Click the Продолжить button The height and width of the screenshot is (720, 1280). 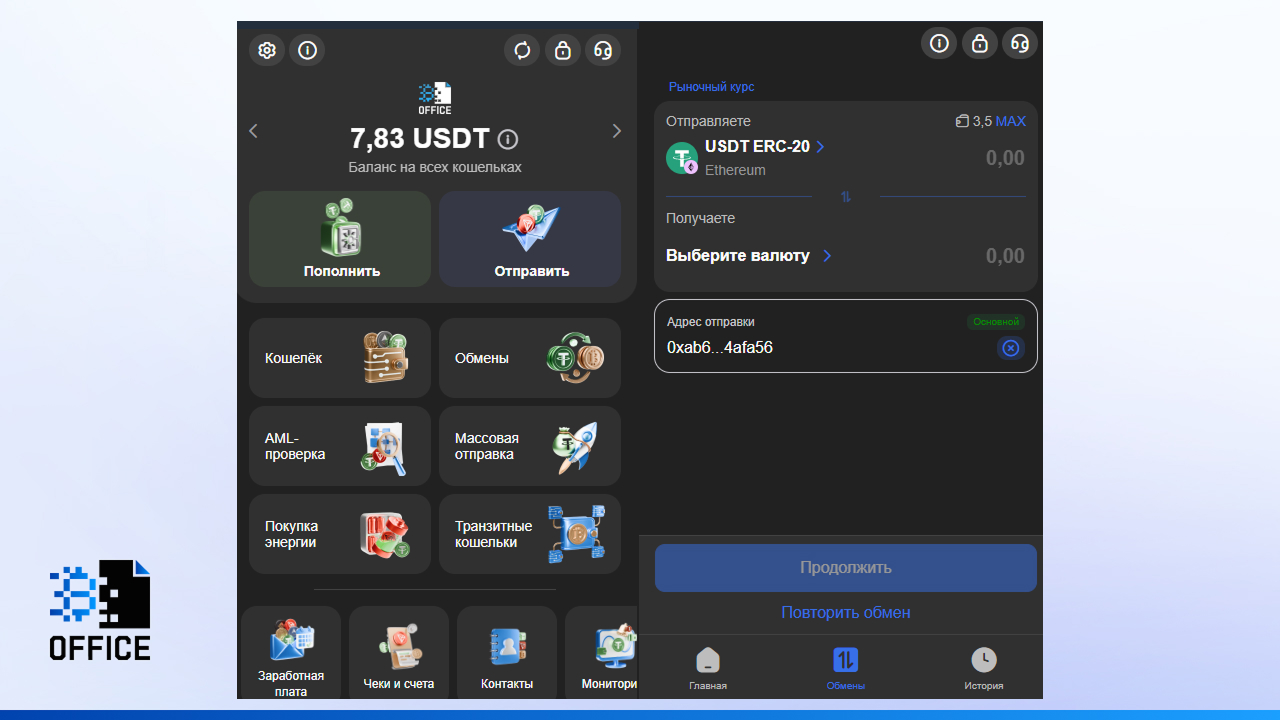[x=845, y=567]
